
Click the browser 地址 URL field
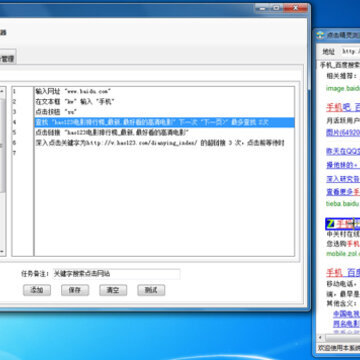tap(350, 51)
